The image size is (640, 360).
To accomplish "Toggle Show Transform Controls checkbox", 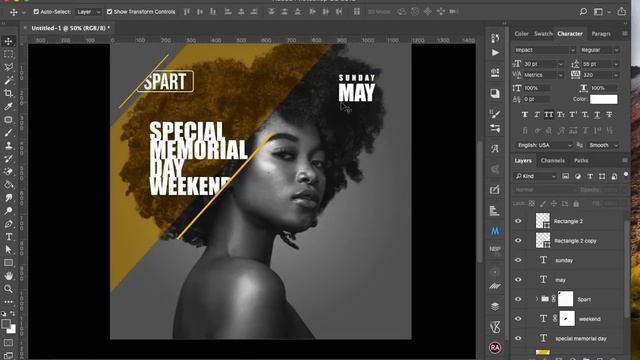I will (109, 12).
